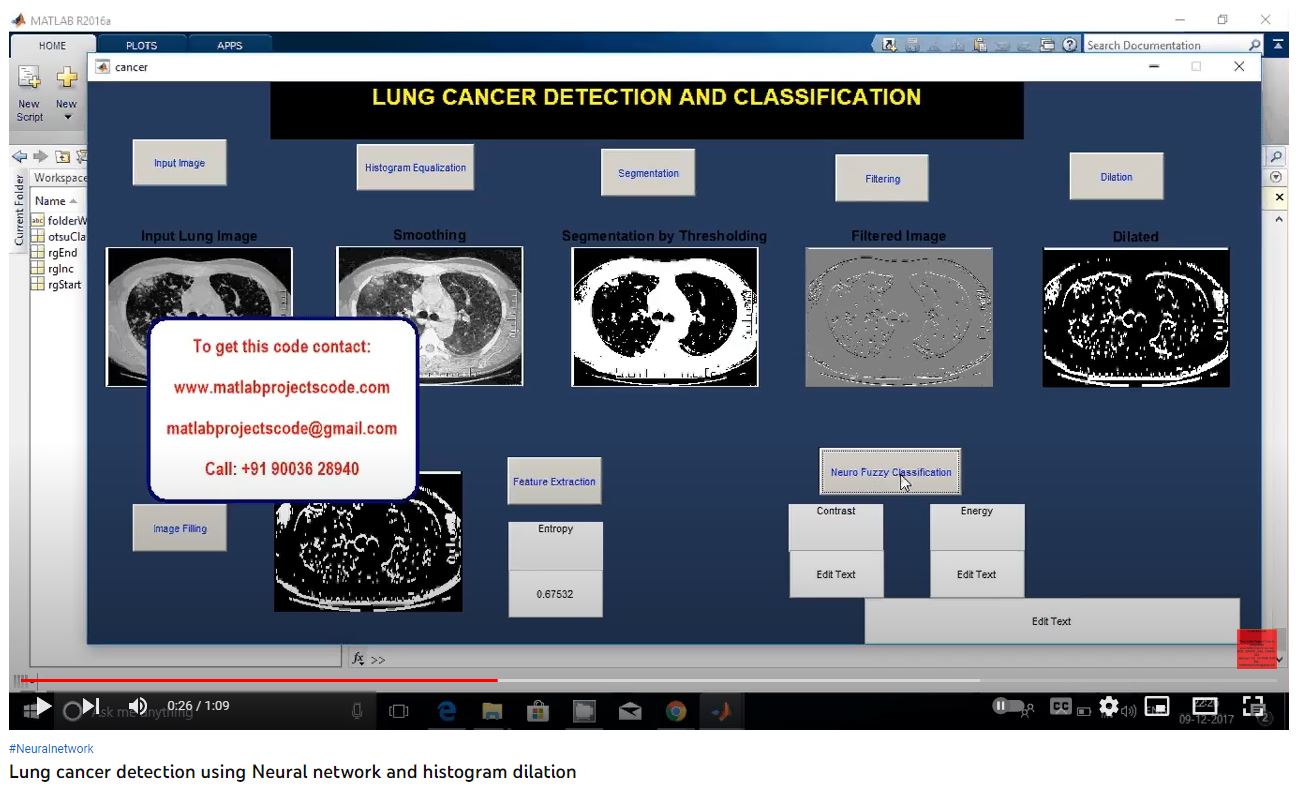This screenshot has width=1300, height=788.
Task: Click the Input Image button
Action: point(179,163)
